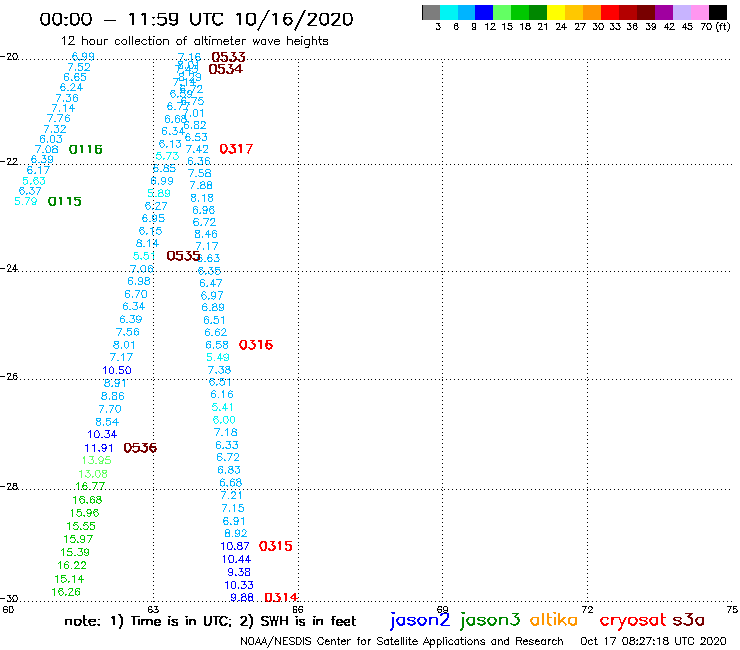Click the 'altika' satellite legend label
Screen dimensions: 740x650
tap(554, 620)
